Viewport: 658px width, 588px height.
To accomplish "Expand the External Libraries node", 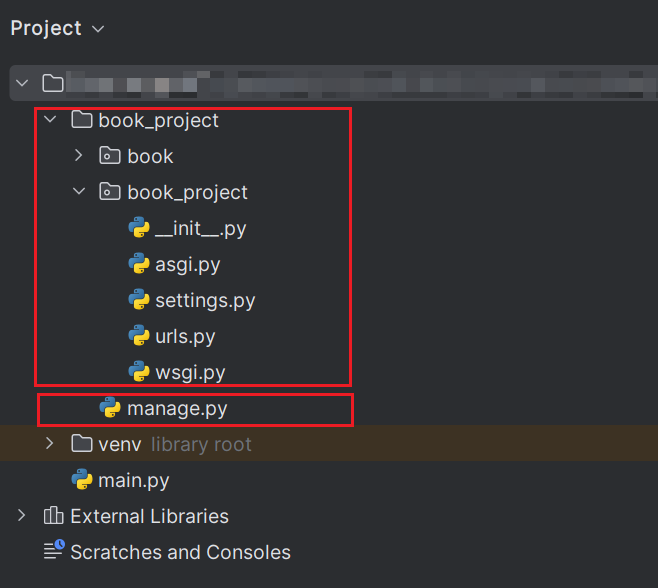I will (x=21, y=515).
